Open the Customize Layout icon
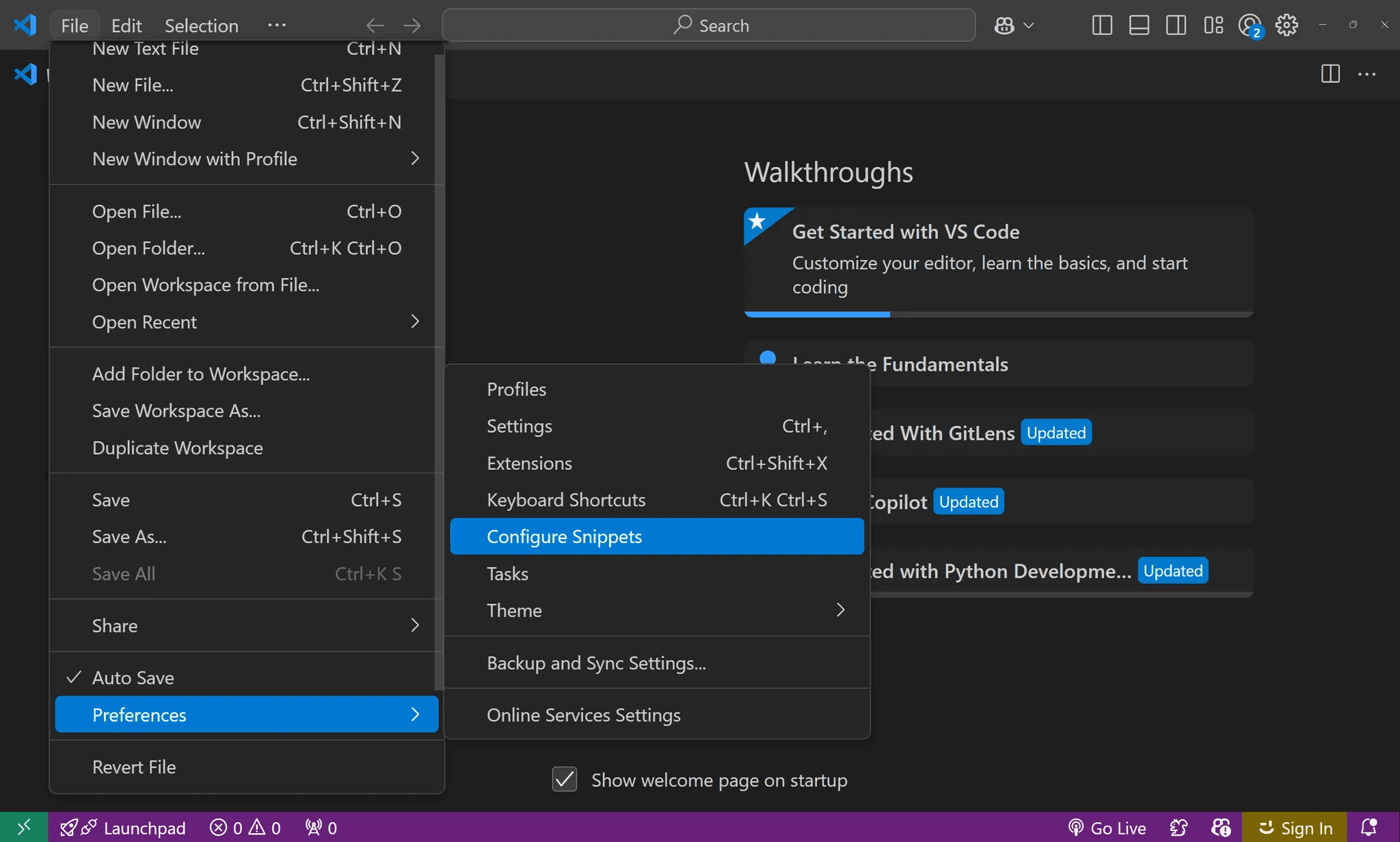This screenshot has width=1400, height=842. coord(1213,26)
